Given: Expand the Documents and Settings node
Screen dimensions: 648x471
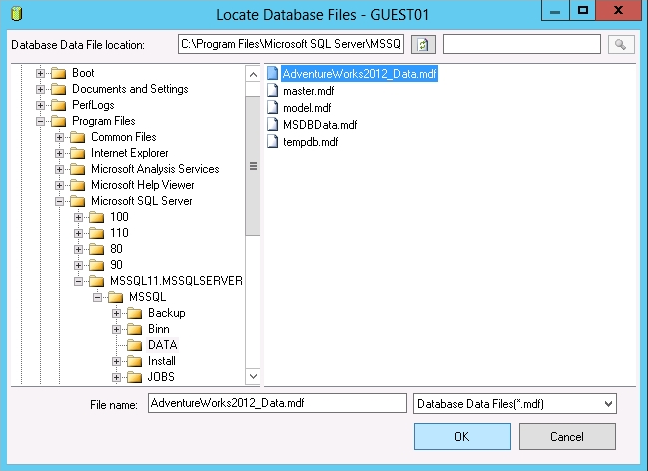Looking at the screenshot, I should pos(40,89).
